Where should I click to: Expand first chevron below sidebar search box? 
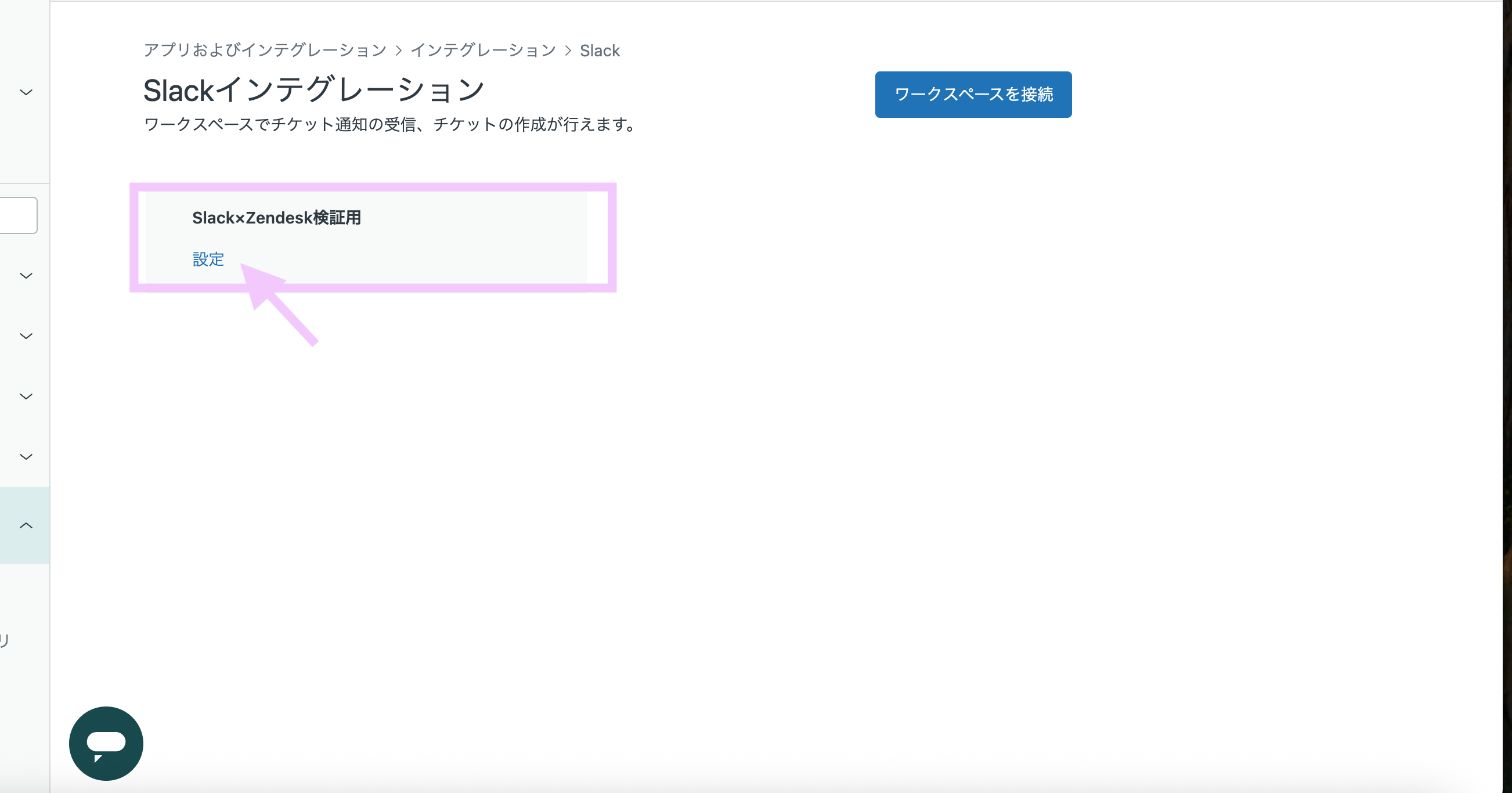(26, 275)
